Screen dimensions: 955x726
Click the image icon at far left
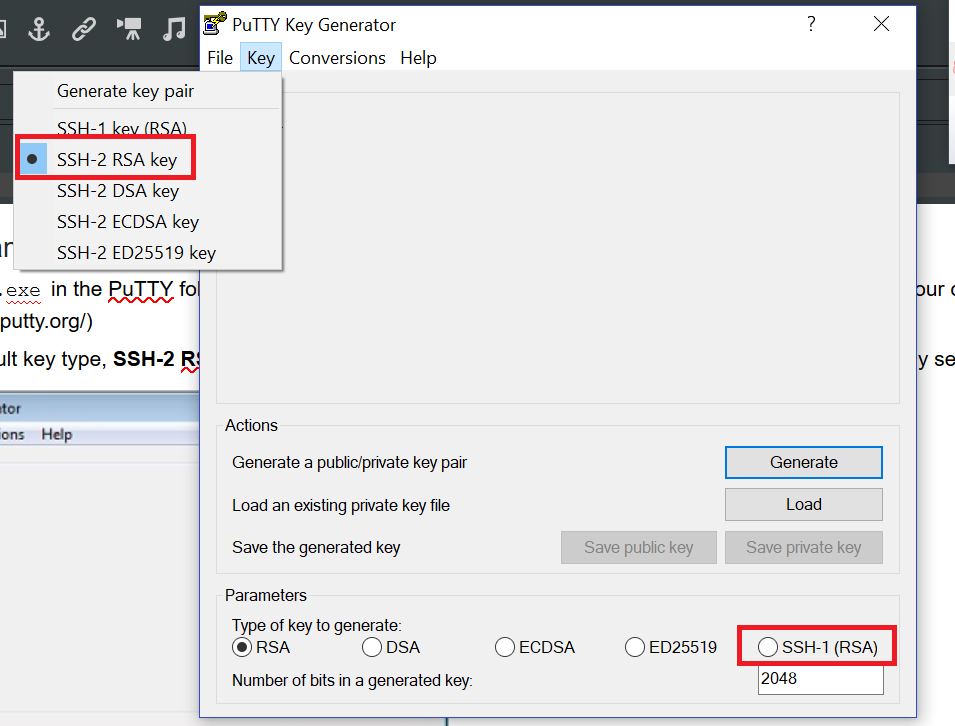tap(4, 29)
